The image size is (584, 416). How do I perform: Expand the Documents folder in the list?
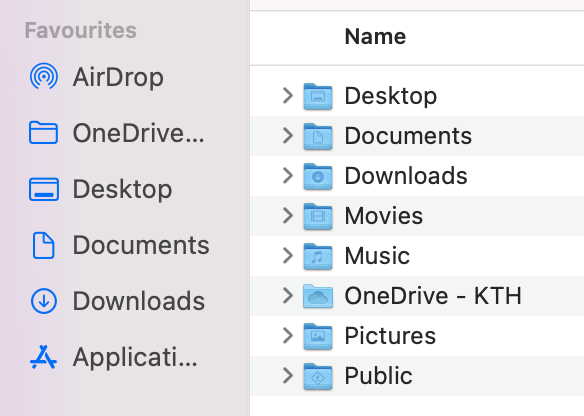click(x=288, y=136)
